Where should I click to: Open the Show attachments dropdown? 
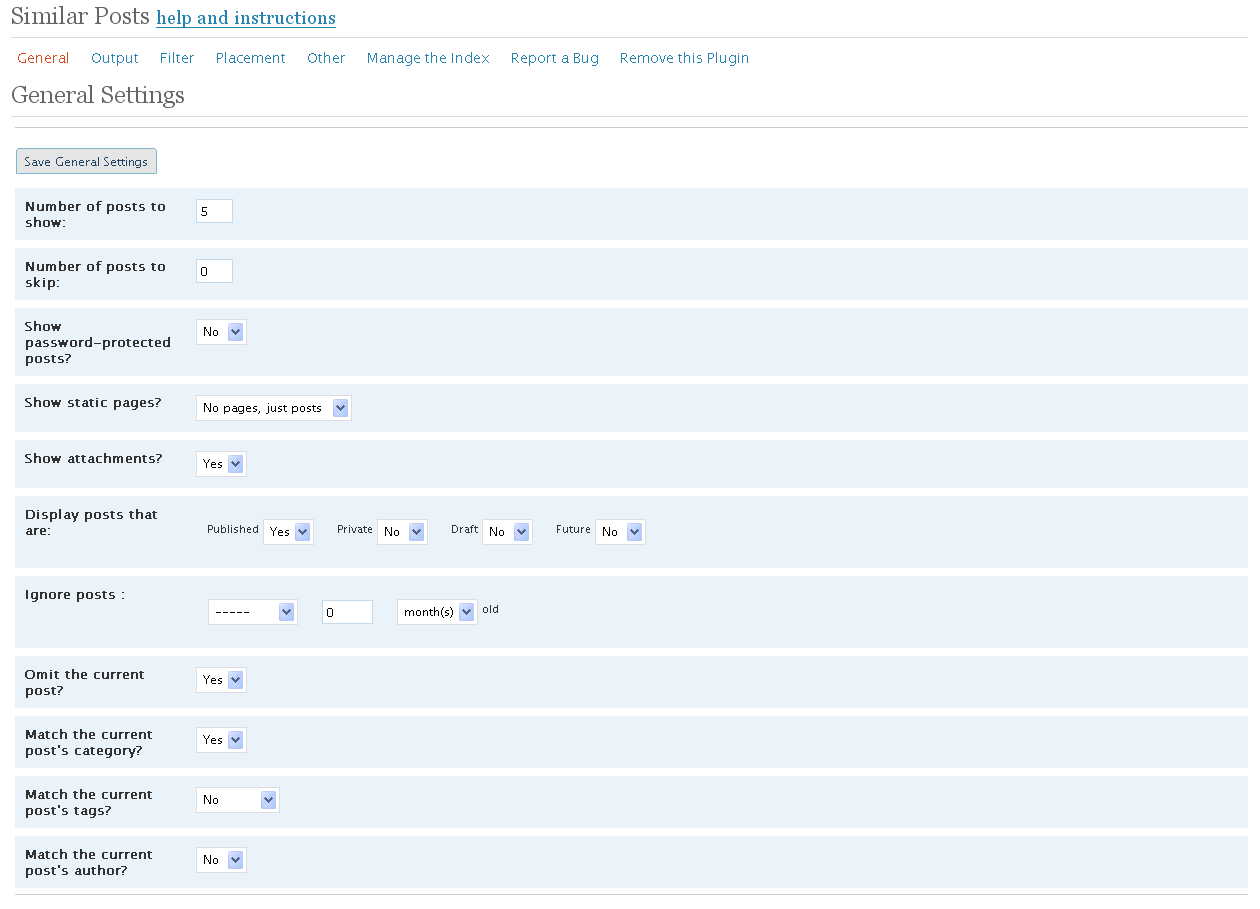[221, 464]
